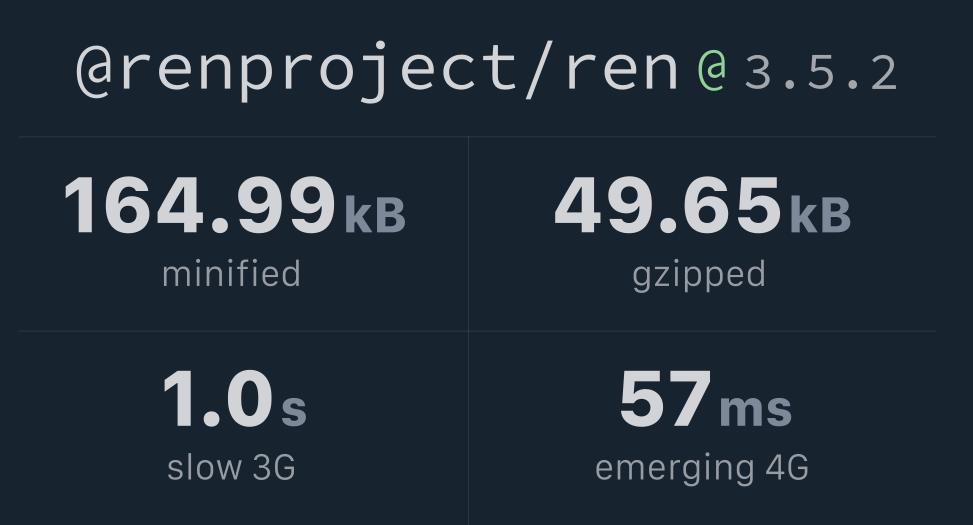This screenshot has height=525, width=973.
Task: Click the 57 download time value
Action: tap(665, 400)
